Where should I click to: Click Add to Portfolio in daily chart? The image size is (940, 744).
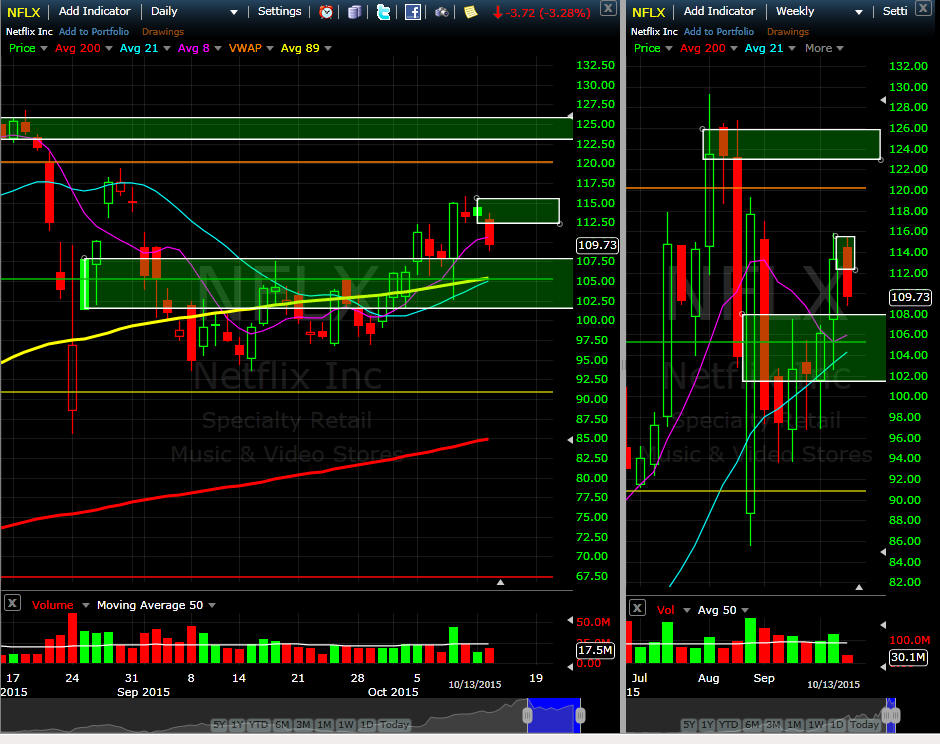point(94,32)
